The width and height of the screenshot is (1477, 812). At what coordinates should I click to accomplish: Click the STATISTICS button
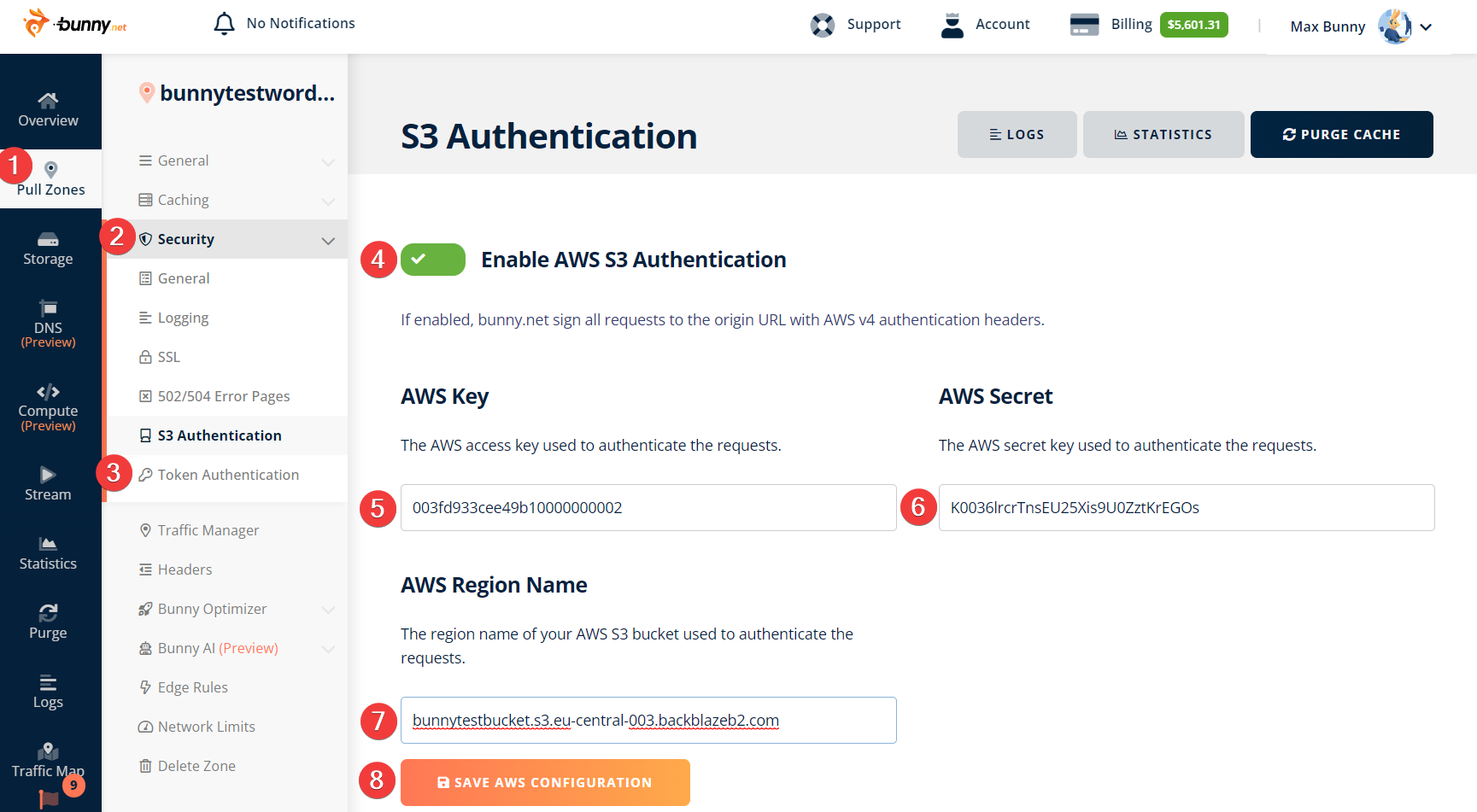tap(1163, 134)
